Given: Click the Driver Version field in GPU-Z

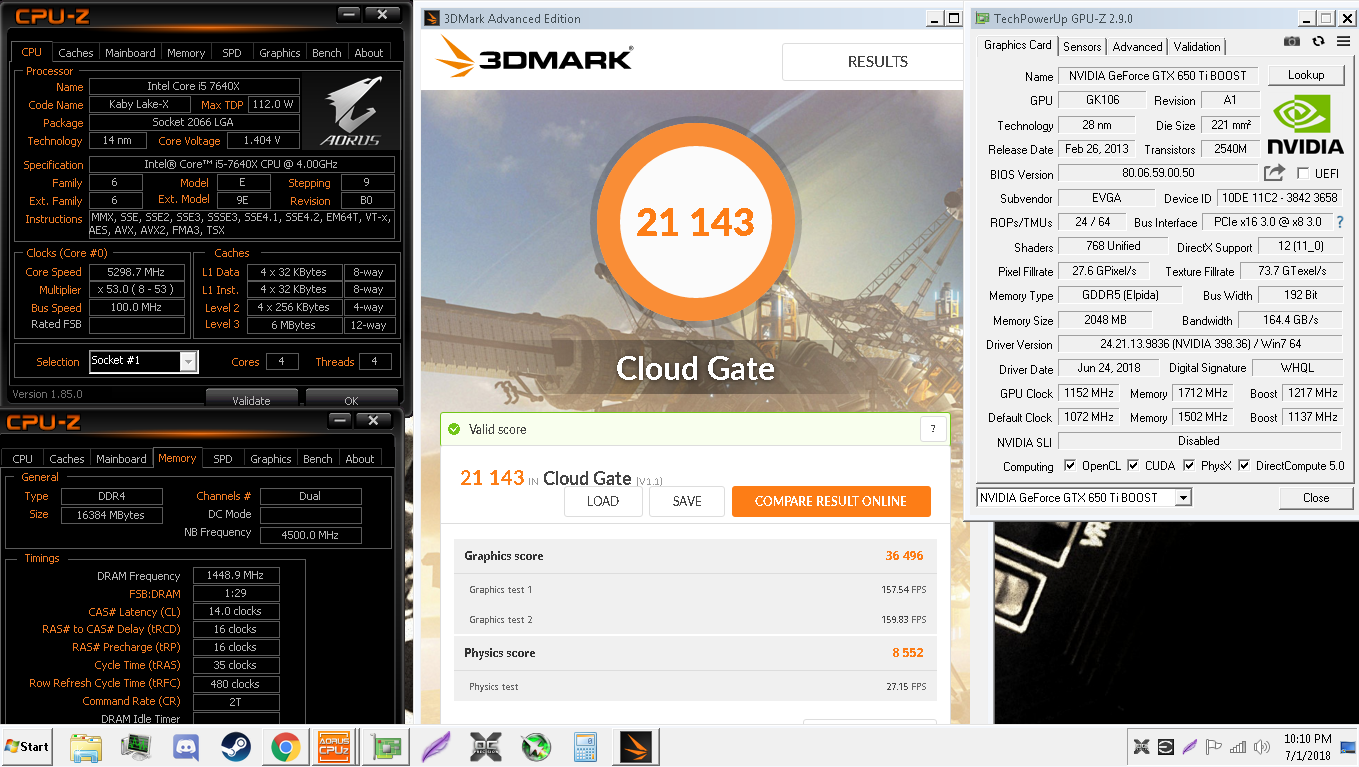Looking at the screenshot, I should [1199, 344].
